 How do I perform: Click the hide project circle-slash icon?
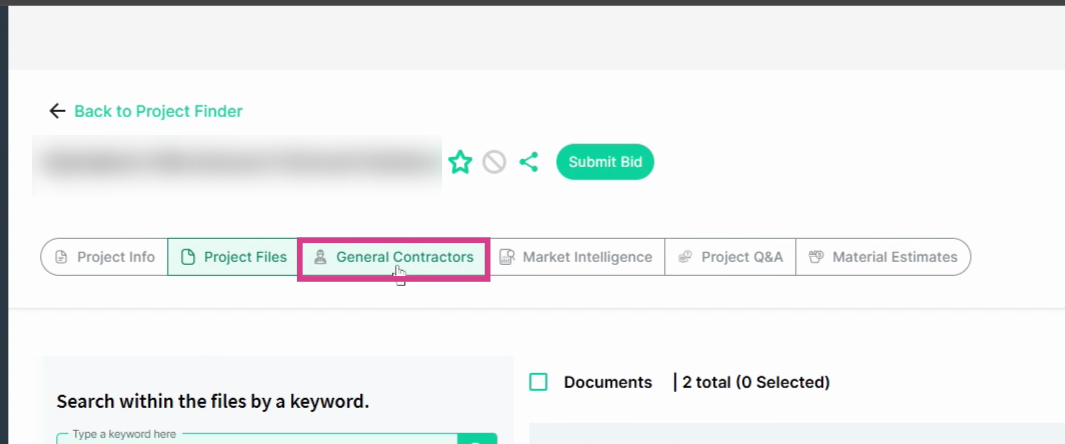pos(494,162)
